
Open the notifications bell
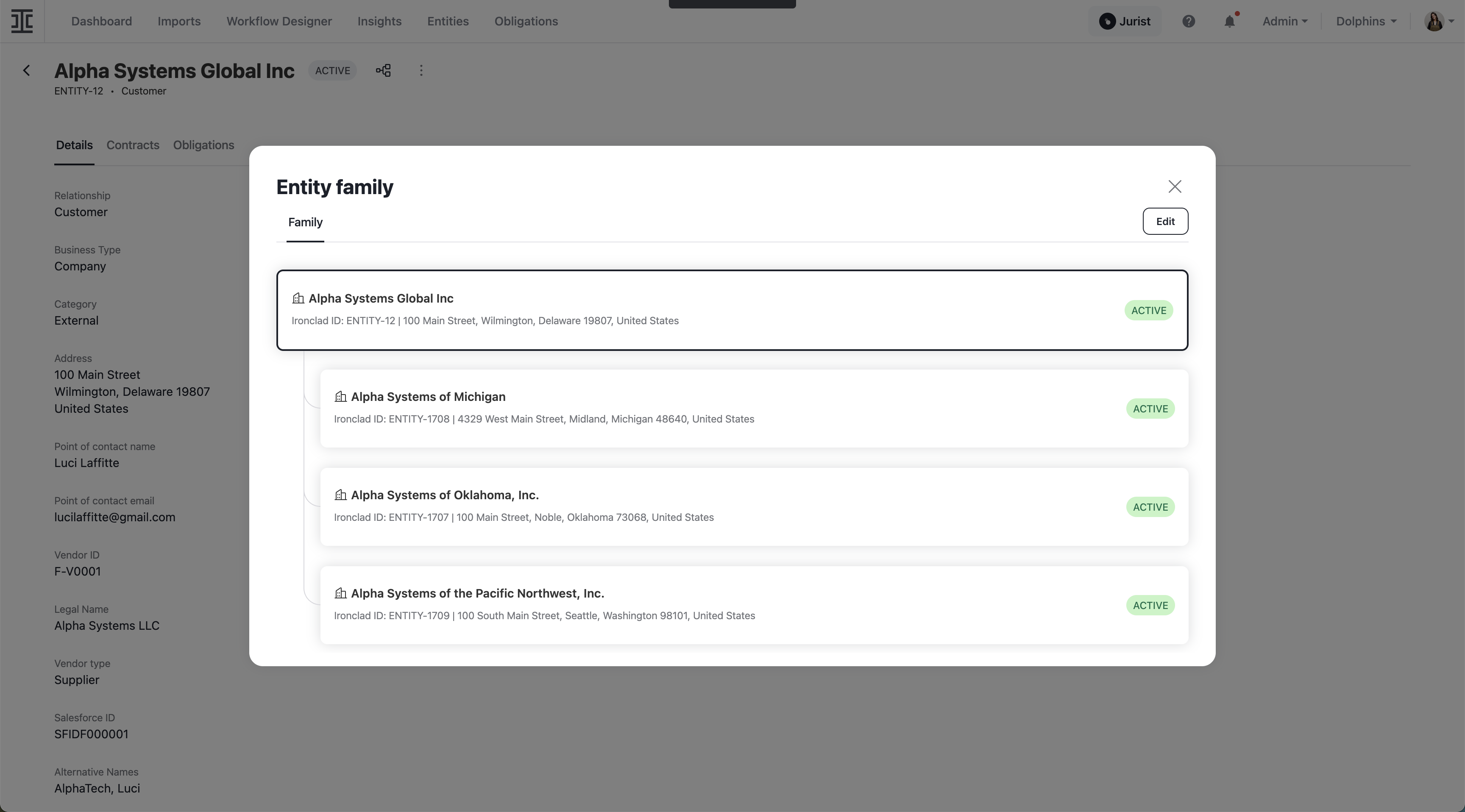pyautogui.click(x=1230, y=21)
